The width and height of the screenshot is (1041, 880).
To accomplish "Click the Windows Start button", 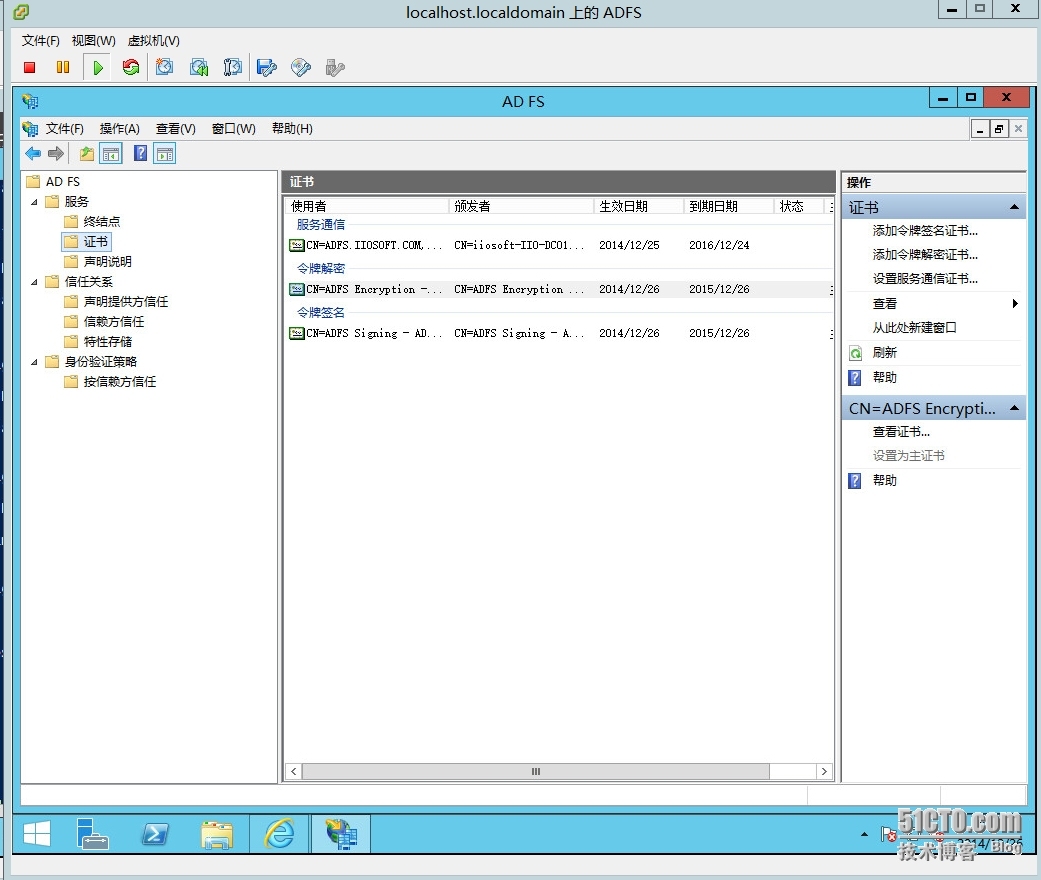I will 37,834.
